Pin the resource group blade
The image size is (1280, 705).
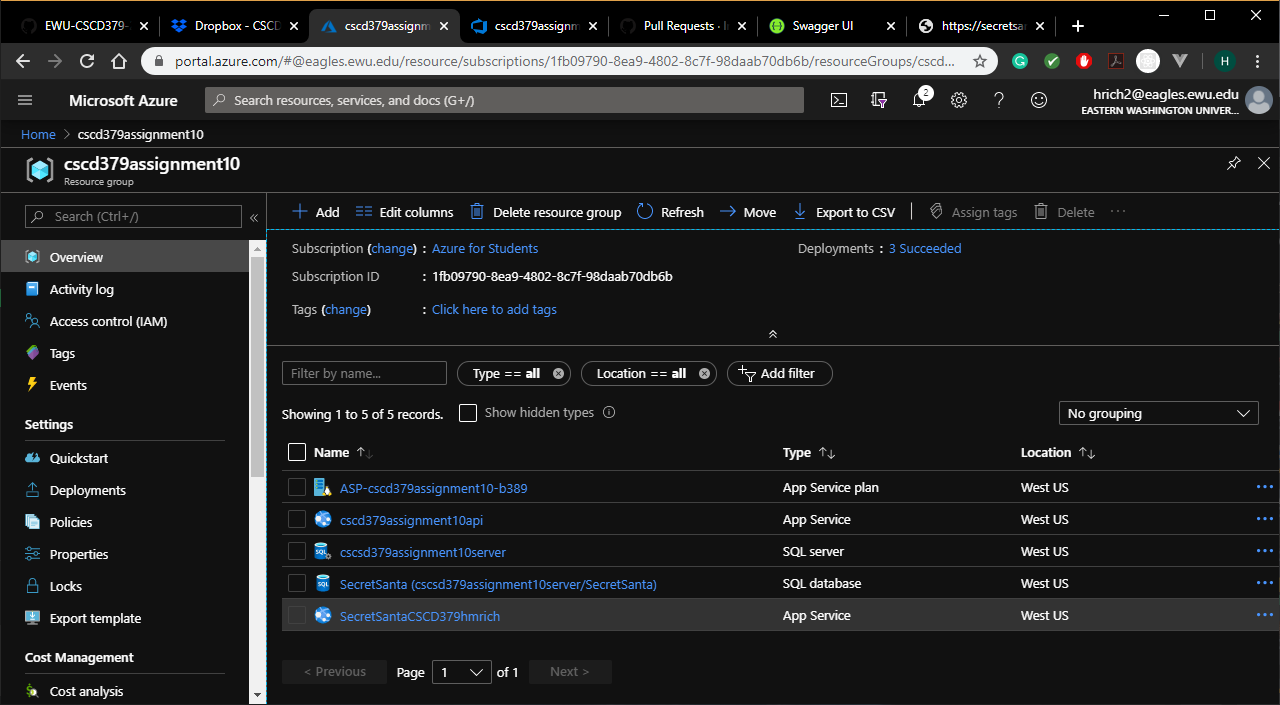1234,163
